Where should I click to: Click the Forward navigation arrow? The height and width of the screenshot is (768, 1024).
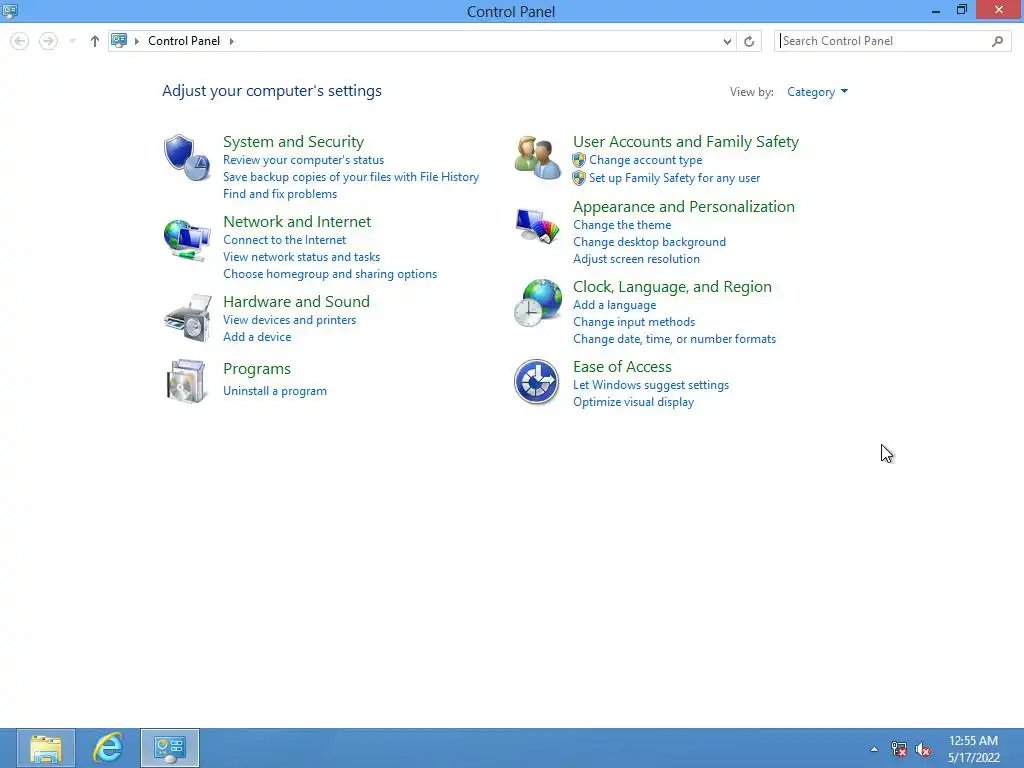48,41
